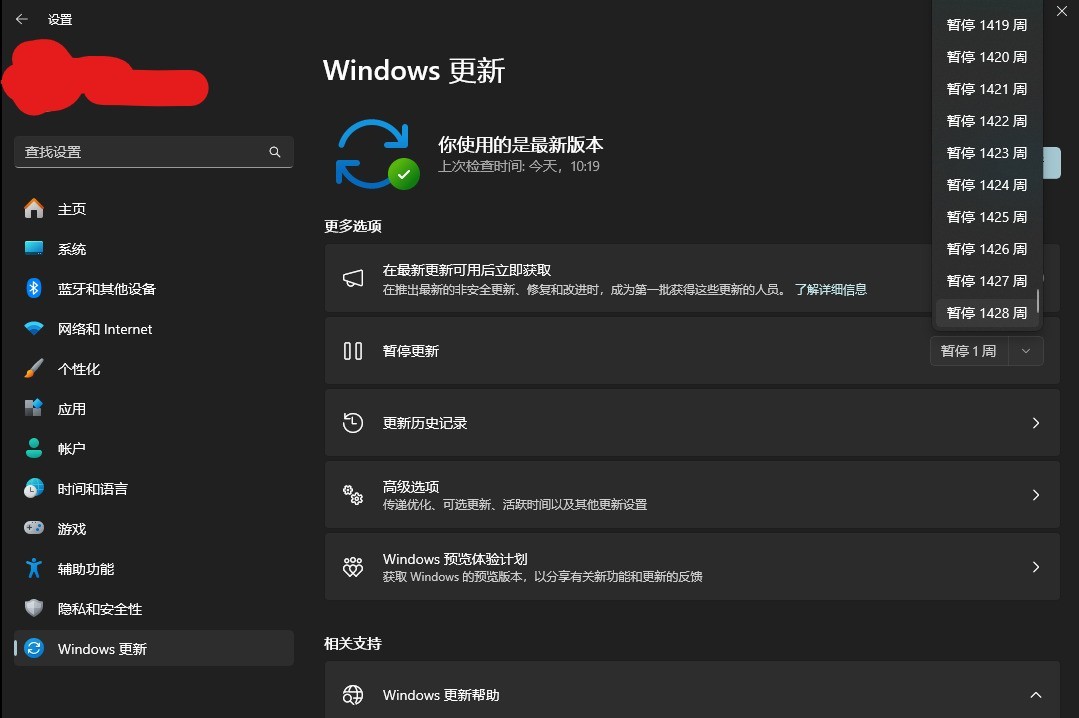The image size is (1079, 718).
Task: Select 帐户 from the sidebar
Action: pyautogui.click(x=71, y=448)
